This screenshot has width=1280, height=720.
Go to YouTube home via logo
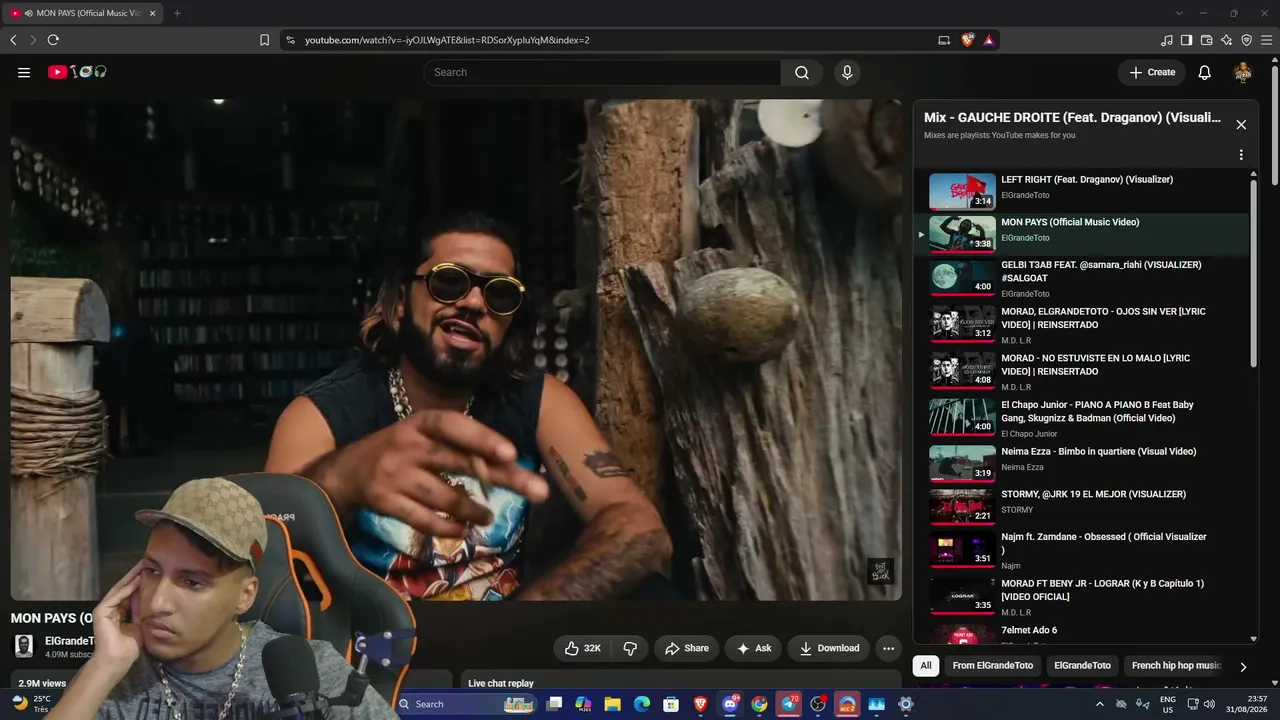point(77,72)
